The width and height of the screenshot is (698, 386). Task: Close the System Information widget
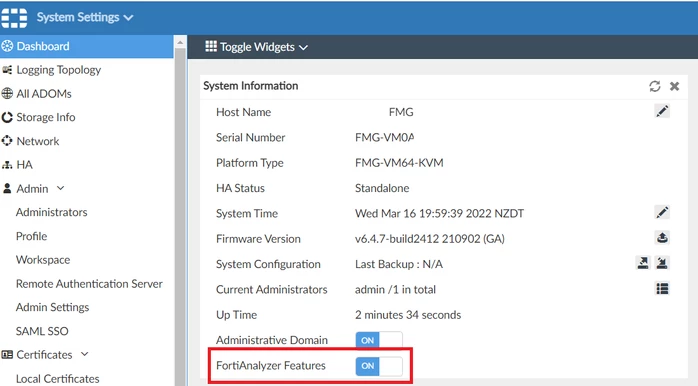tap(674, 86)
